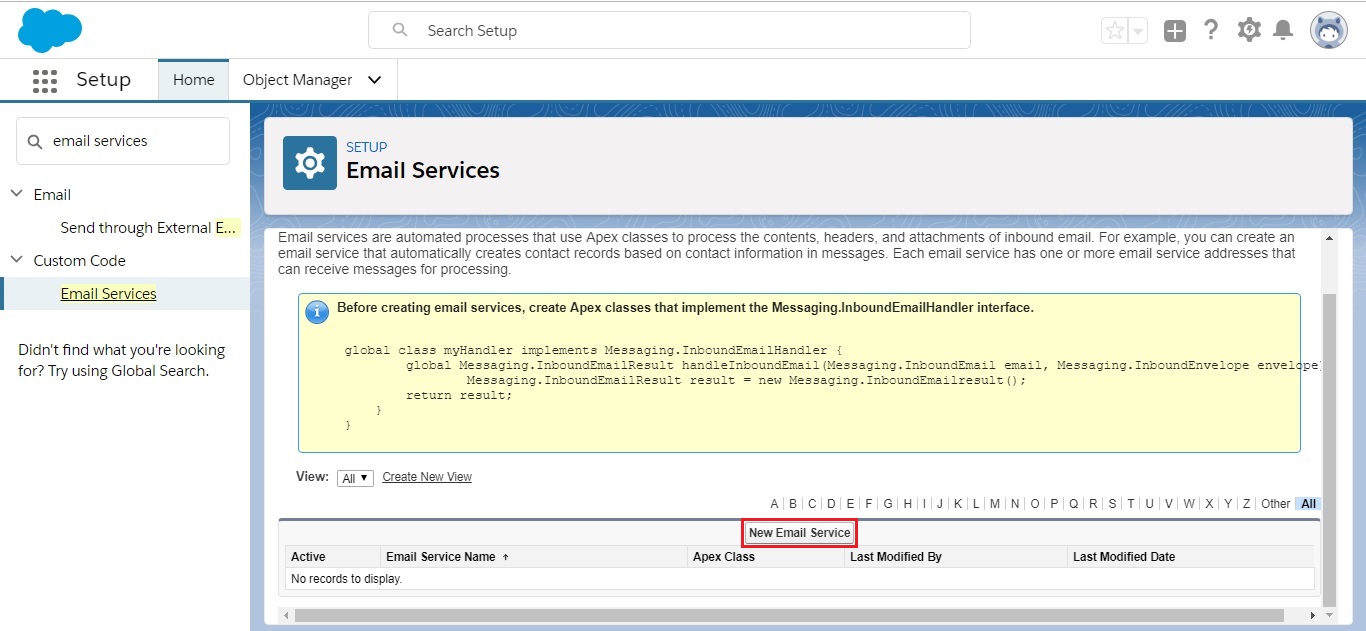This screenshot has height=631, width=1366.
Task: Click the Favorites star icon
Action: click(x=1115, y=31)
